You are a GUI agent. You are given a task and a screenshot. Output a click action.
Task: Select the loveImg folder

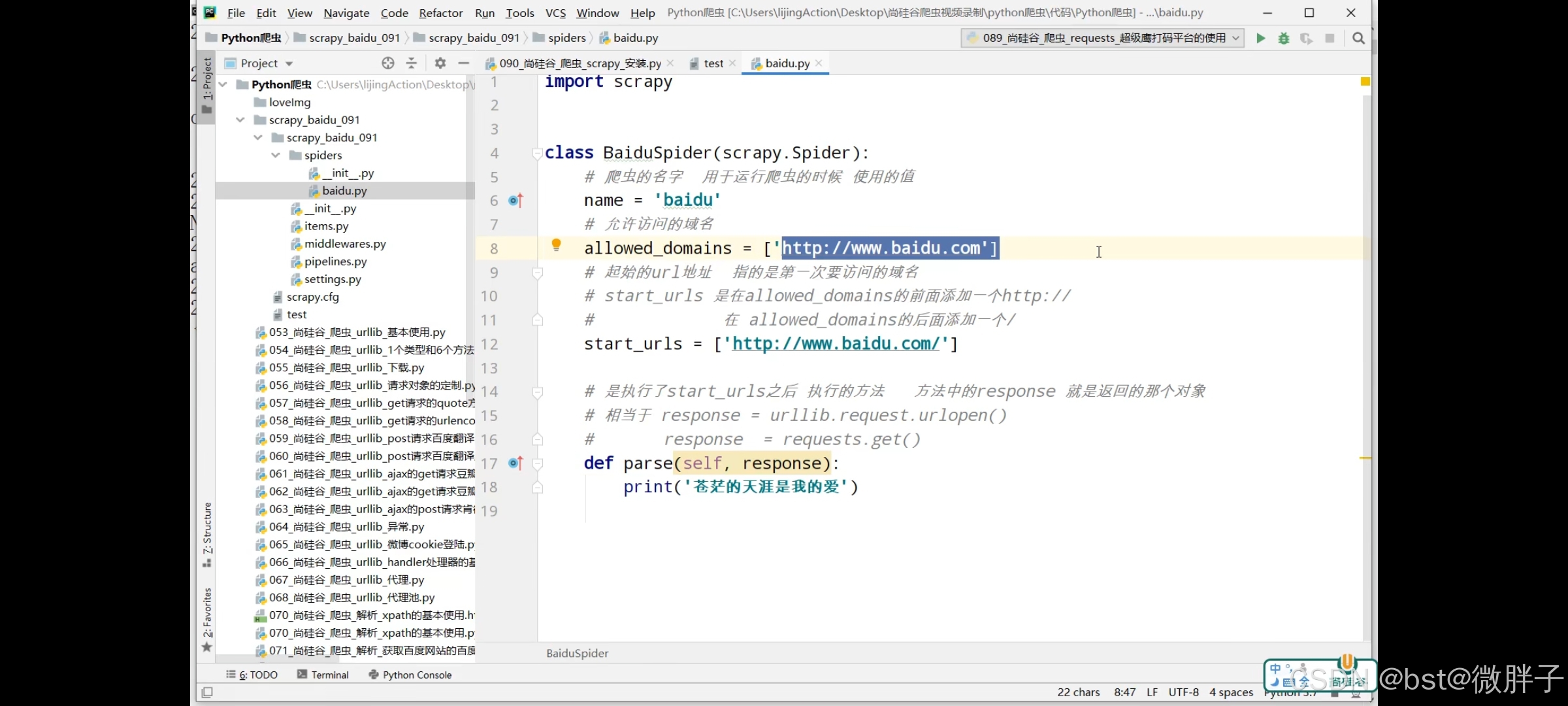(289, 102)
